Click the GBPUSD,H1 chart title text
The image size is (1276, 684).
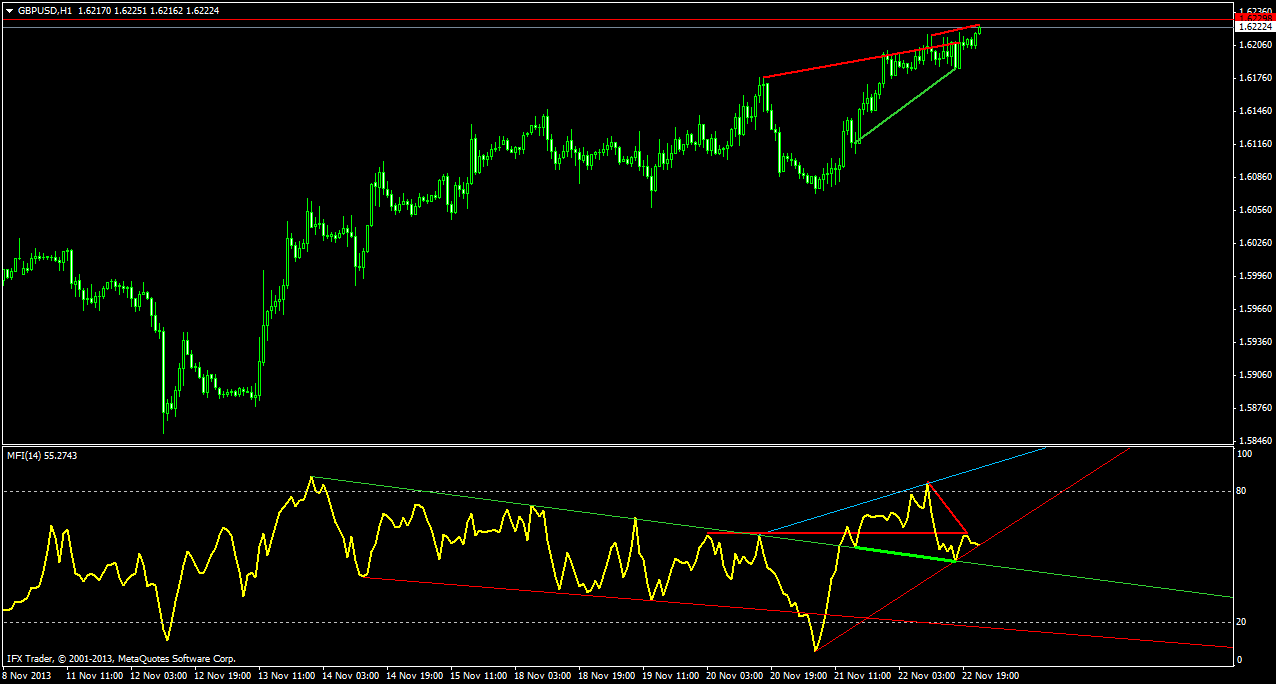pos(44,9)
